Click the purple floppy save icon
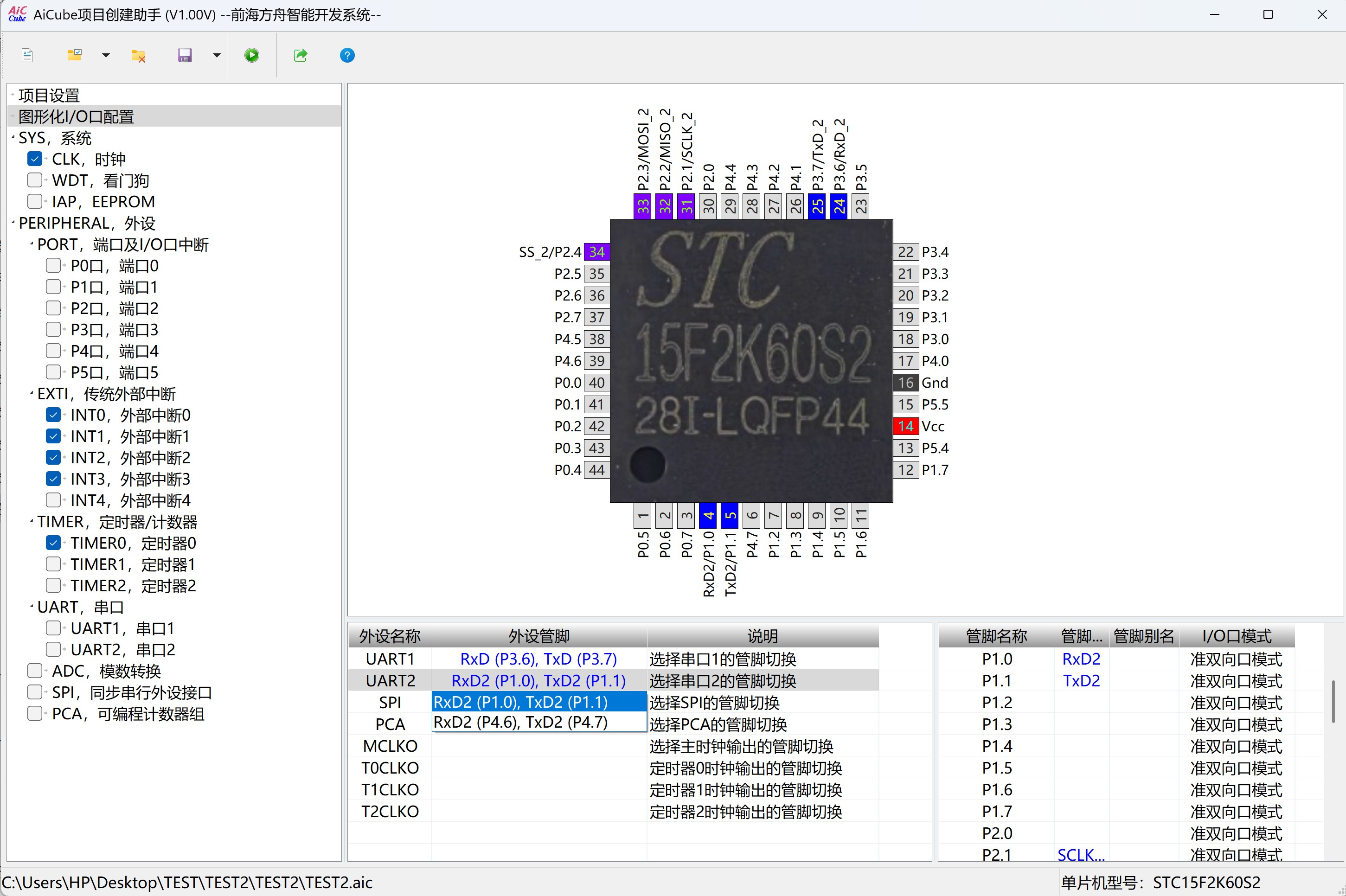 [185, 56]
